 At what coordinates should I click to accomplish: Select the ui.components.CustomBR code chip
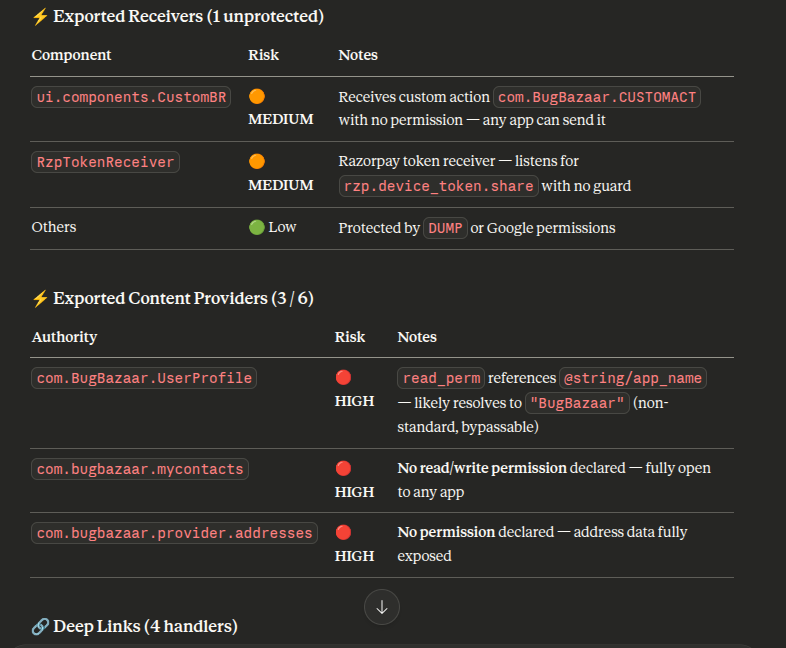coord(132,97)
